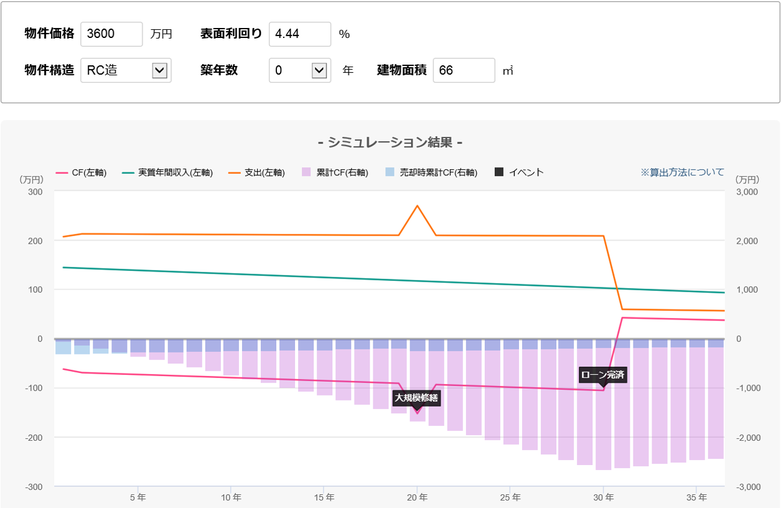
Task: Click the 売却時累計CF(右軸) blue legend swatch
Action: 390,172
